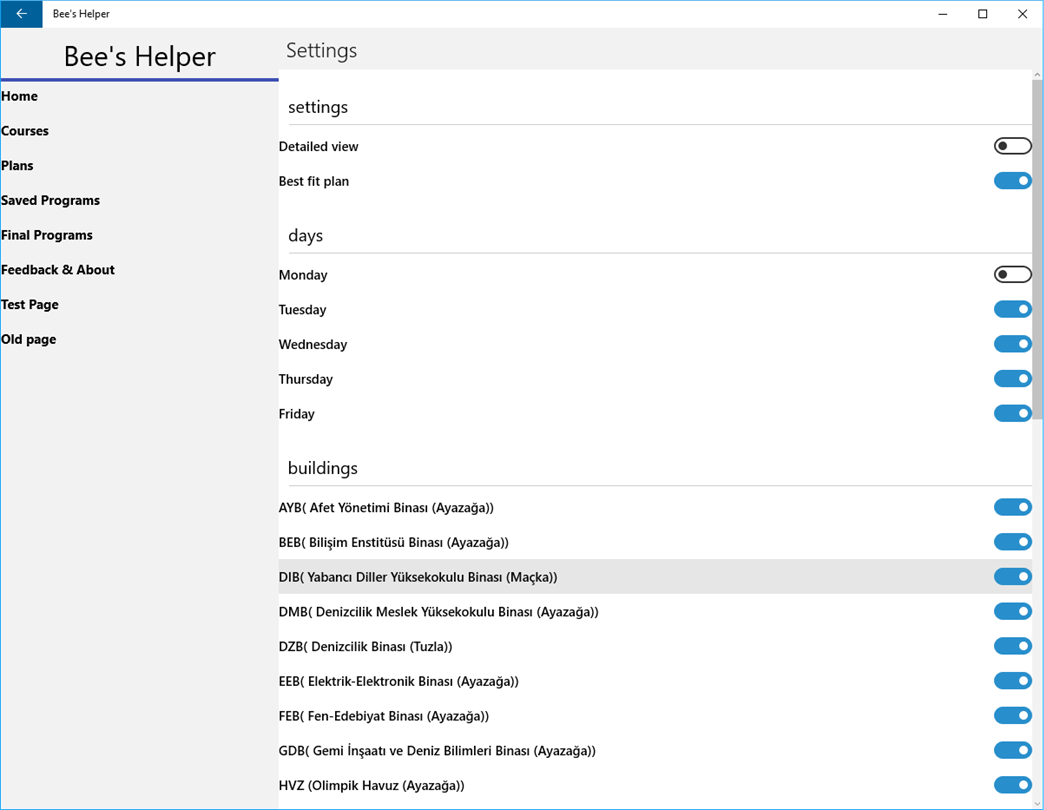Disable the EEB building toggle

1012,681
